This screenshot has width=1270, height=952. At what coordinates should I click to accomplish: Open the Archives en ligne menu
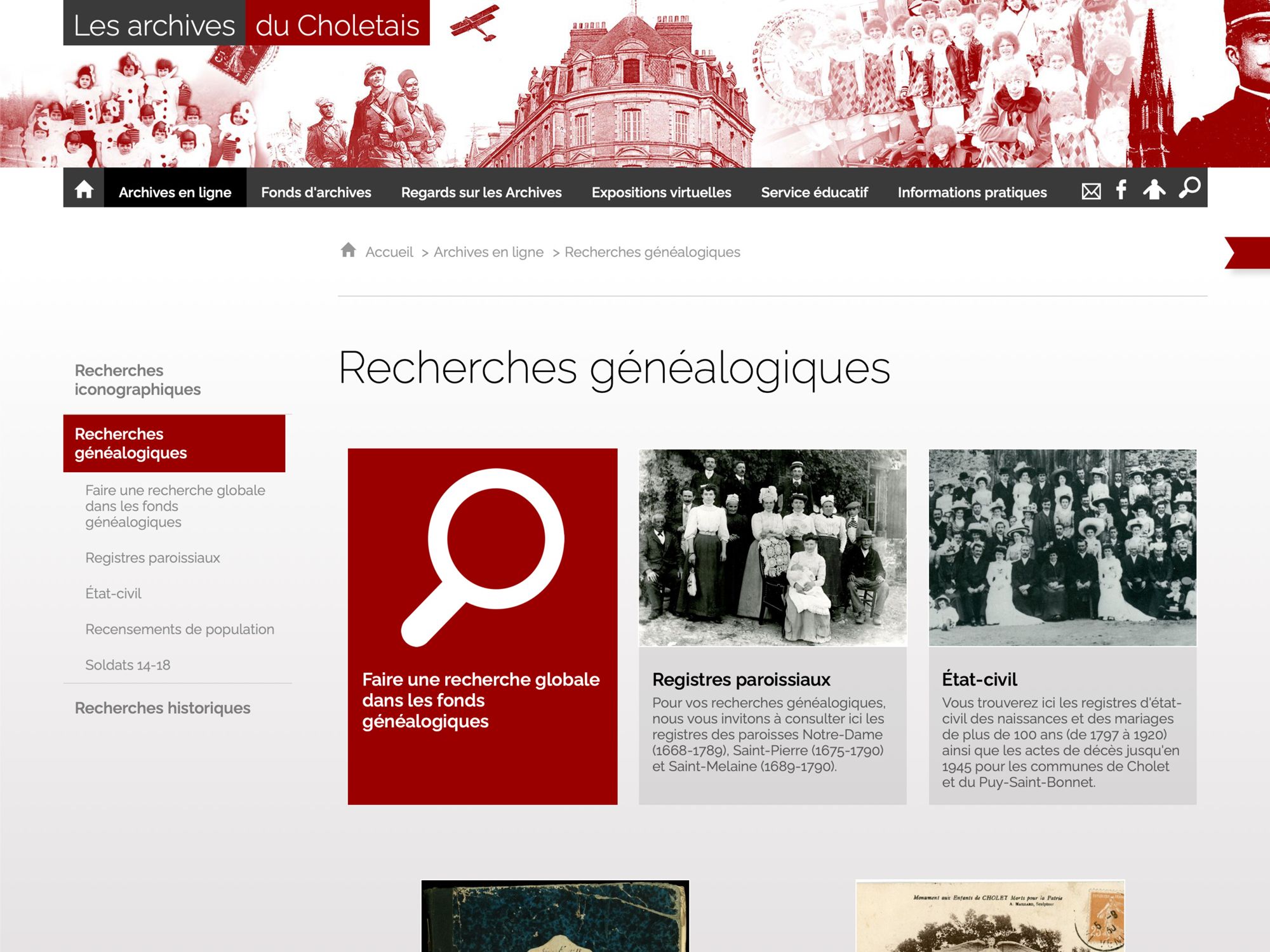click(175, 192)
